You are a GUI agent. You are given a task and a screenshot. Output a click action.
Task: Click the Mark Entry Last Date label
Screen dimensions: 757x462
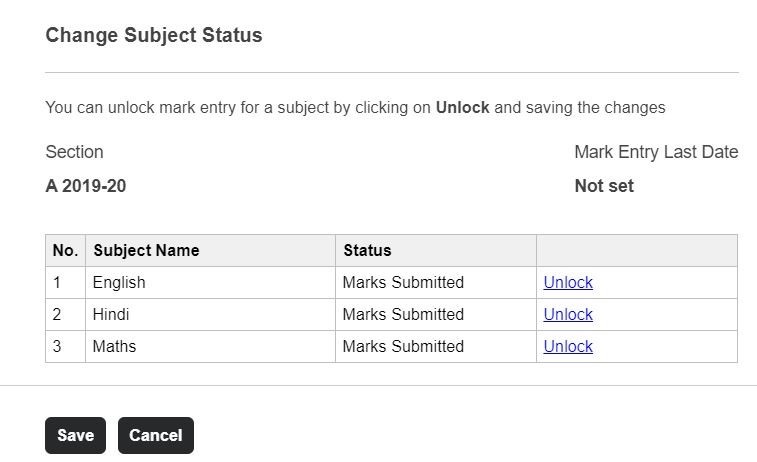pos(656,152)
